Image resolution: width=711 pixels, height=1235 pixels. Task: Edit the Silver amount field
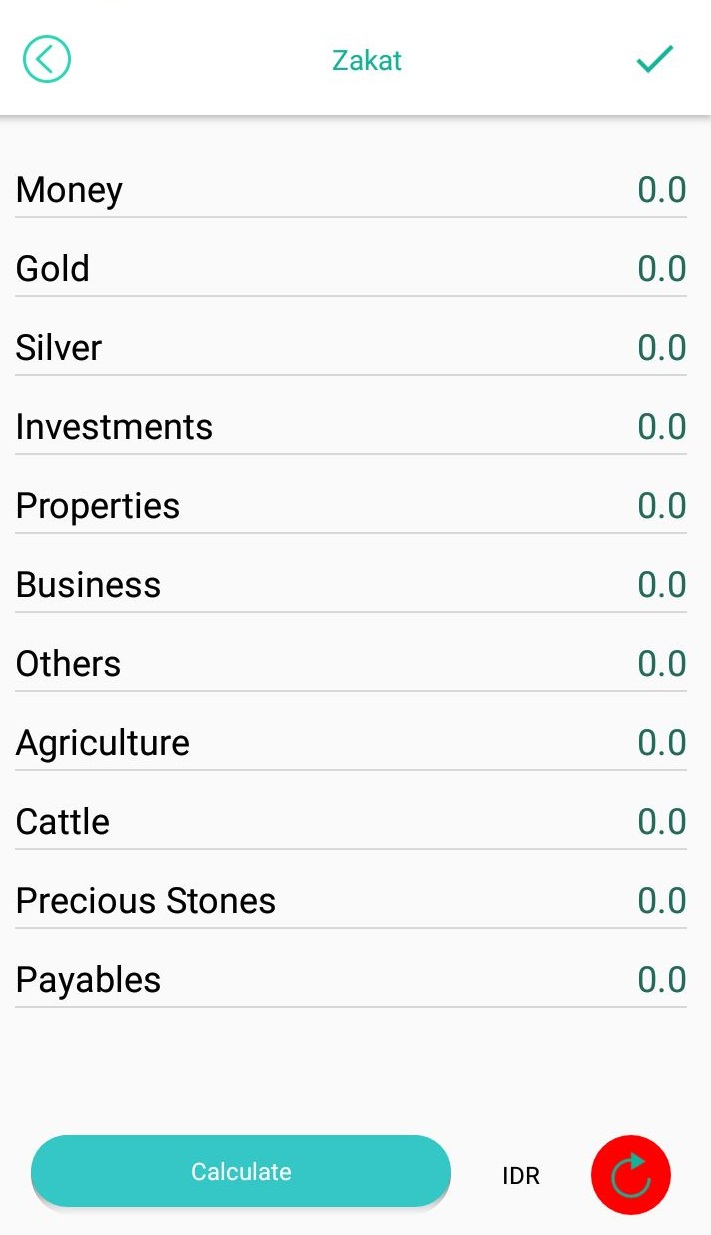pyautogui.click(x=661, y=348)
